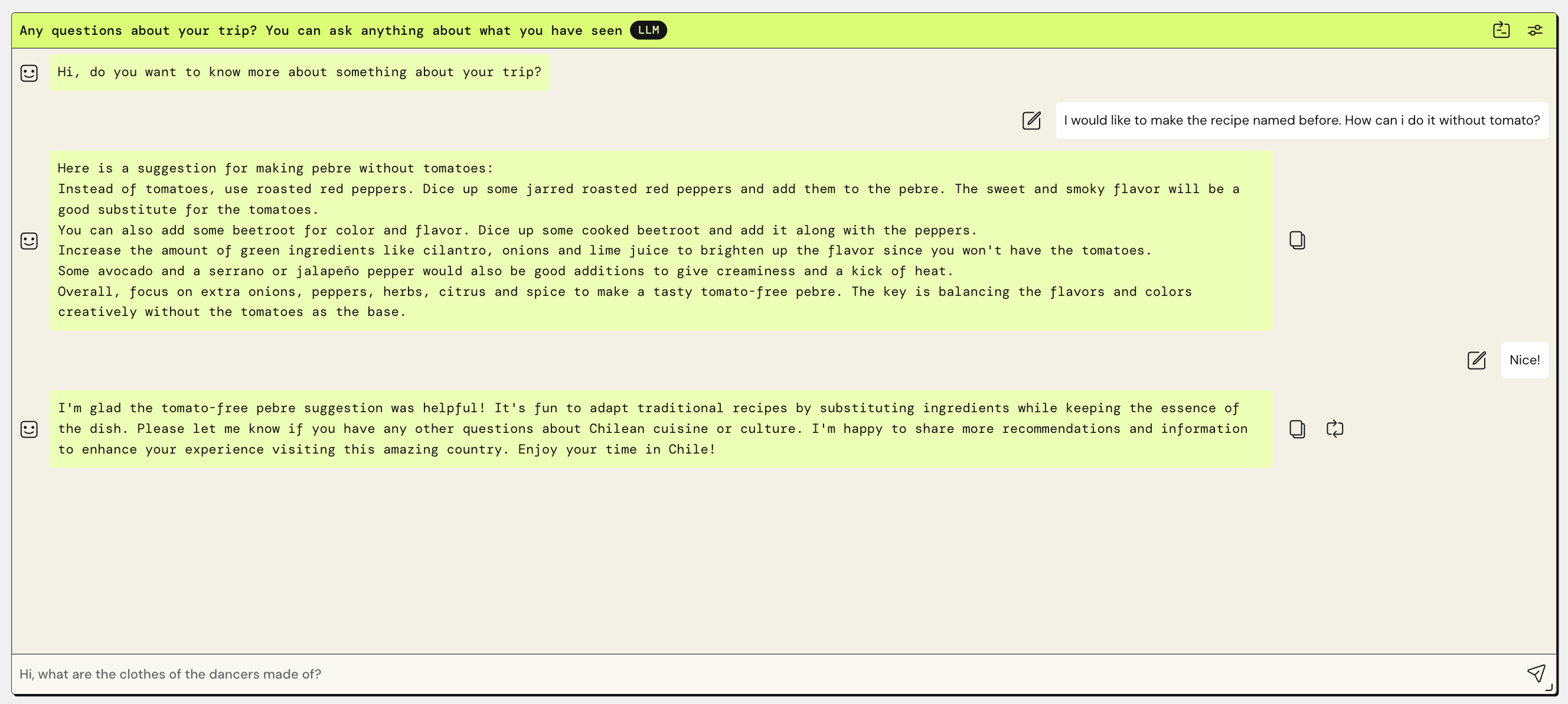The height and width of the screenshot is (704, 1568).
Task: Edit the "Nice!" message
Action: [x=1476, y=360]
